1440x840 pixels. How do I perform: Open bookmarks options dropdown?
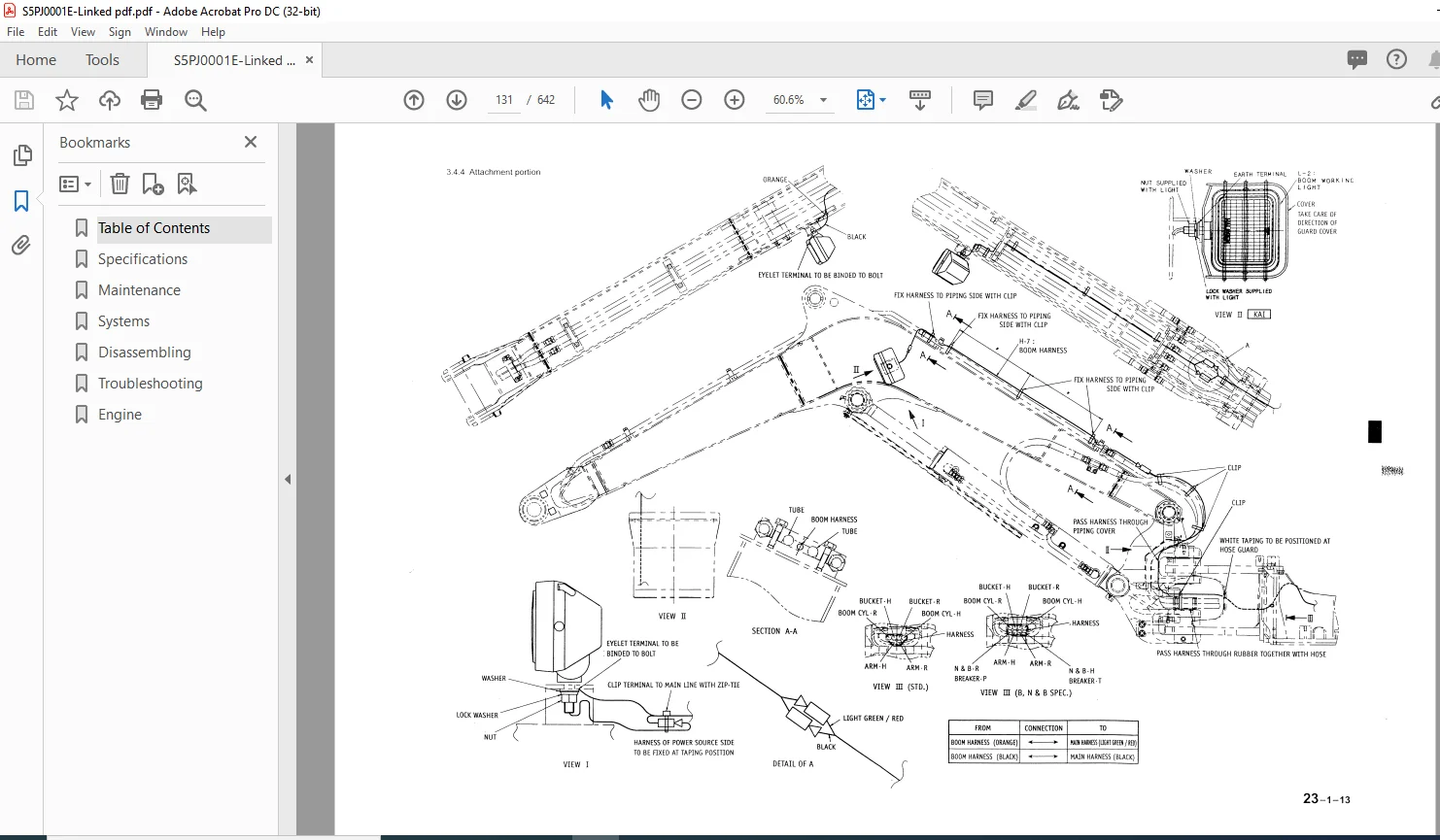76,184
